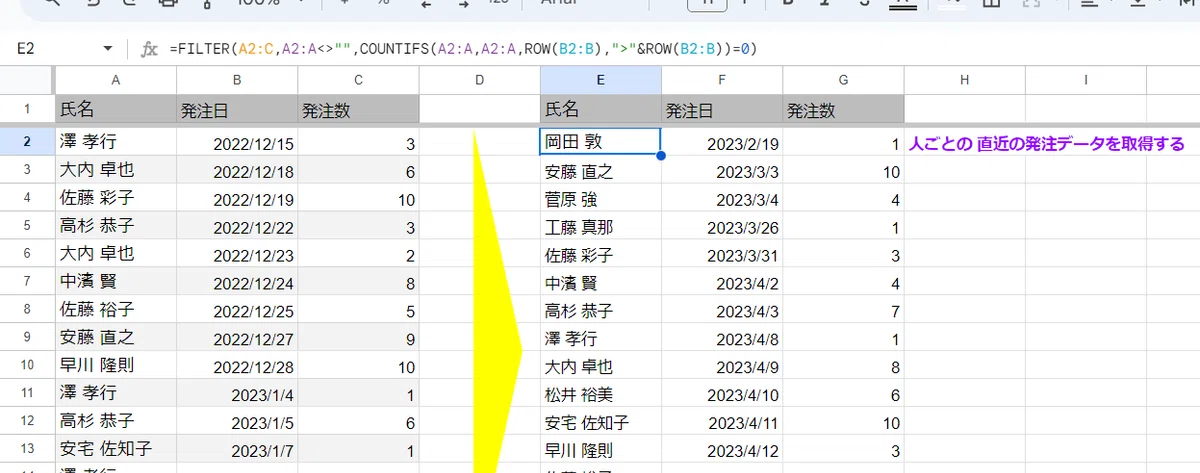Click date cell 2023/4/10

(x=722, y=393)
